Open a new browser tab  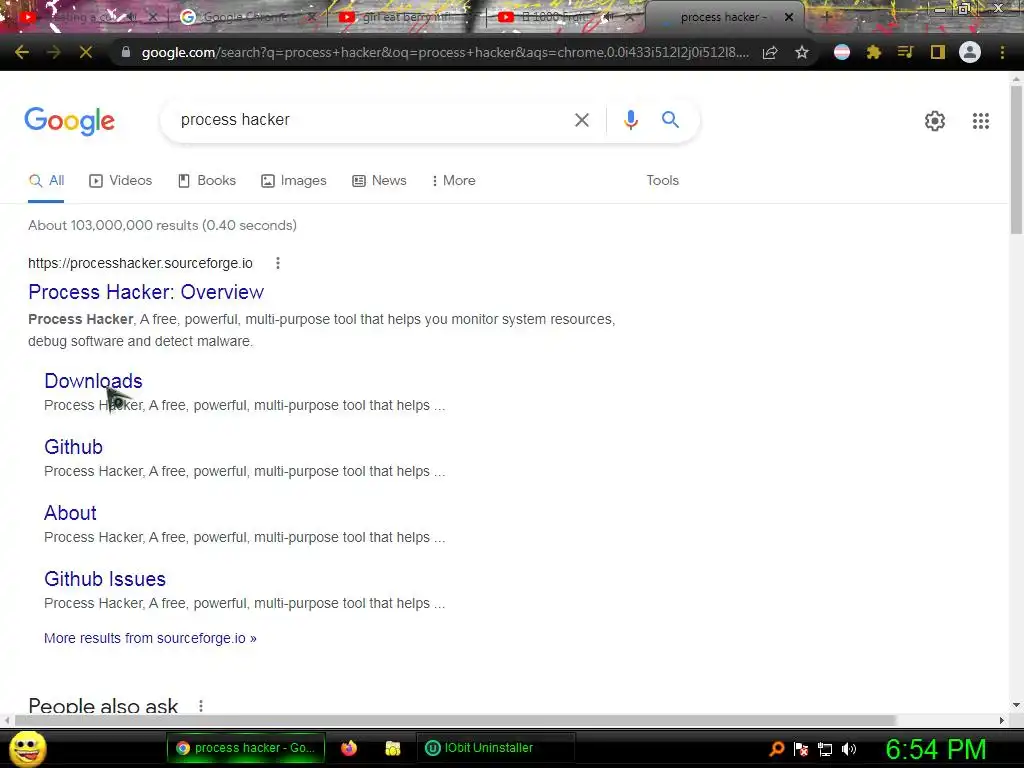coord(826,17)
